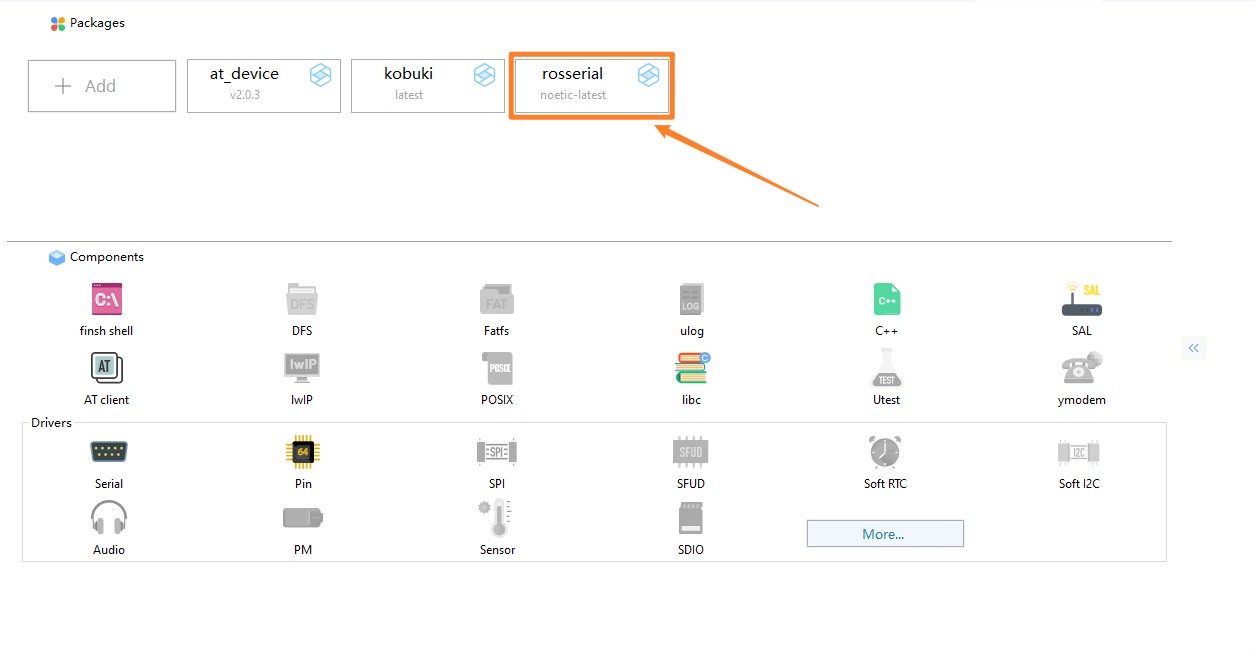Click the ymodem telephone icon

(1081, 368)
